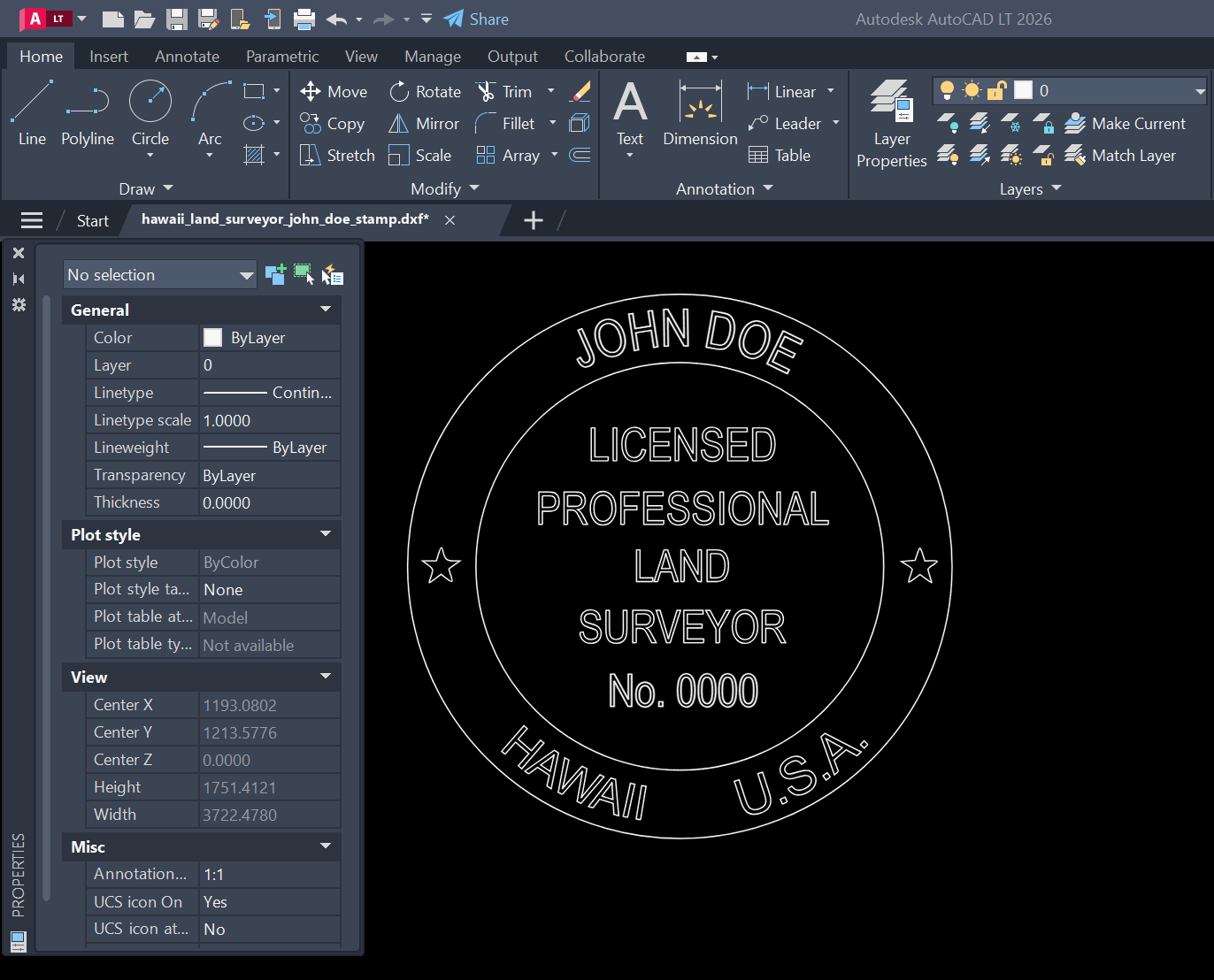Toggle layer 0 freeze sun icon
Viewport: 1214px width, 980px height.
[x=972, y=90]
